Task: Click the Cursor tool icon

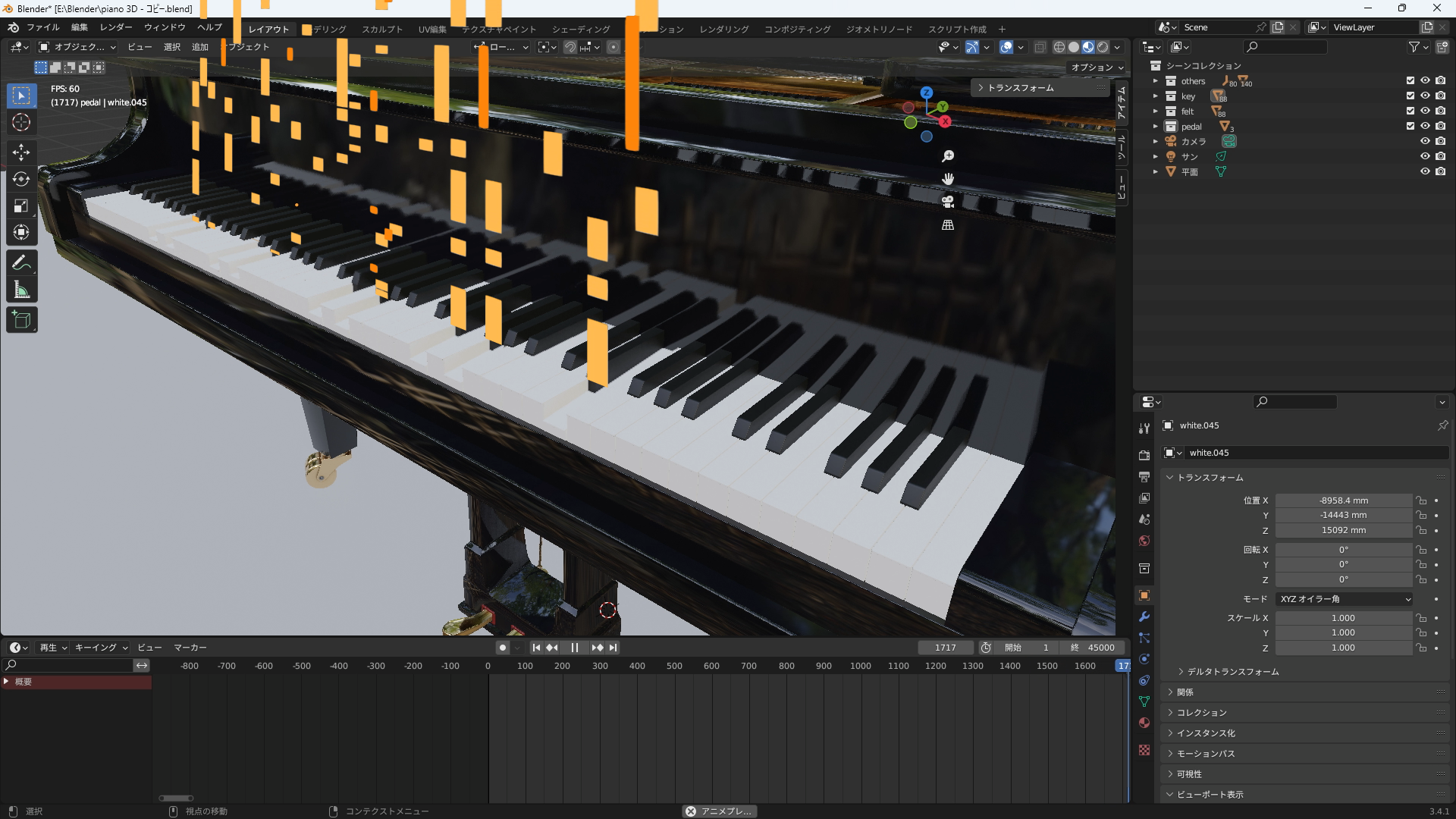Action: (21, 122)
